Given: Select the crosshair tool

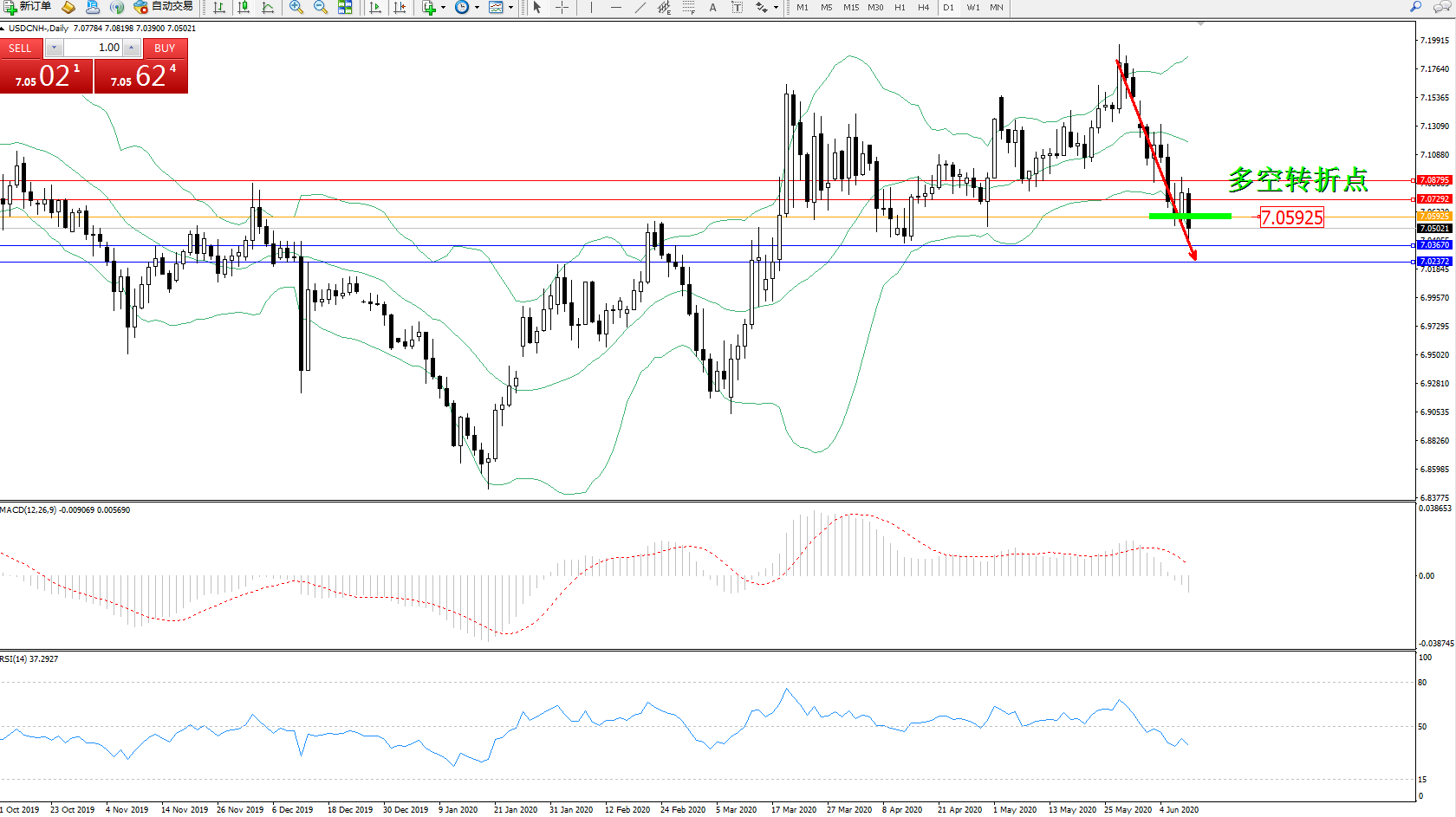Looking at the screenshot, I should [562, 7].
